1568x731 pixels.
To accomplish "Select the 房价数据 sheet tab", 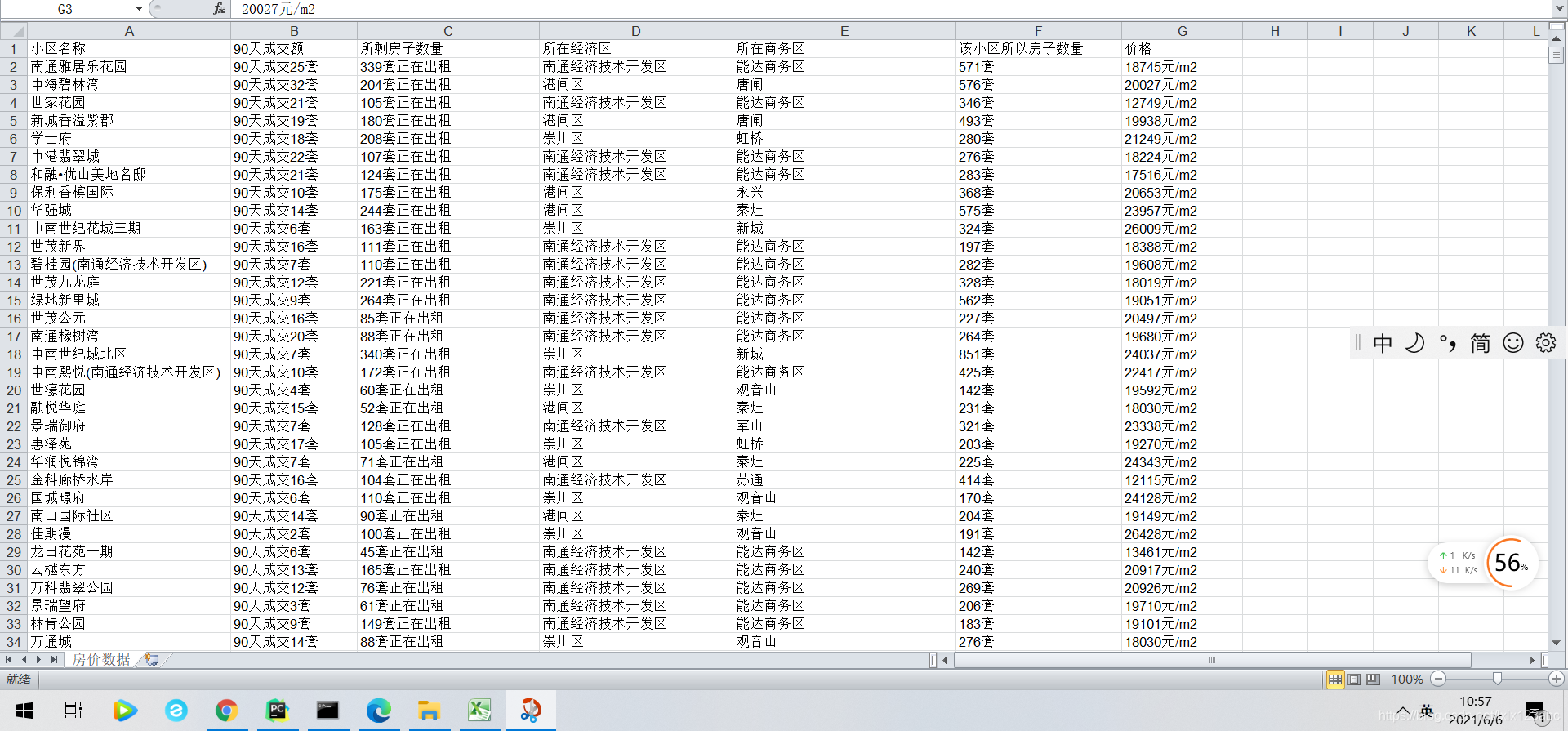I will pyautogui.click(x=101, y=659).
